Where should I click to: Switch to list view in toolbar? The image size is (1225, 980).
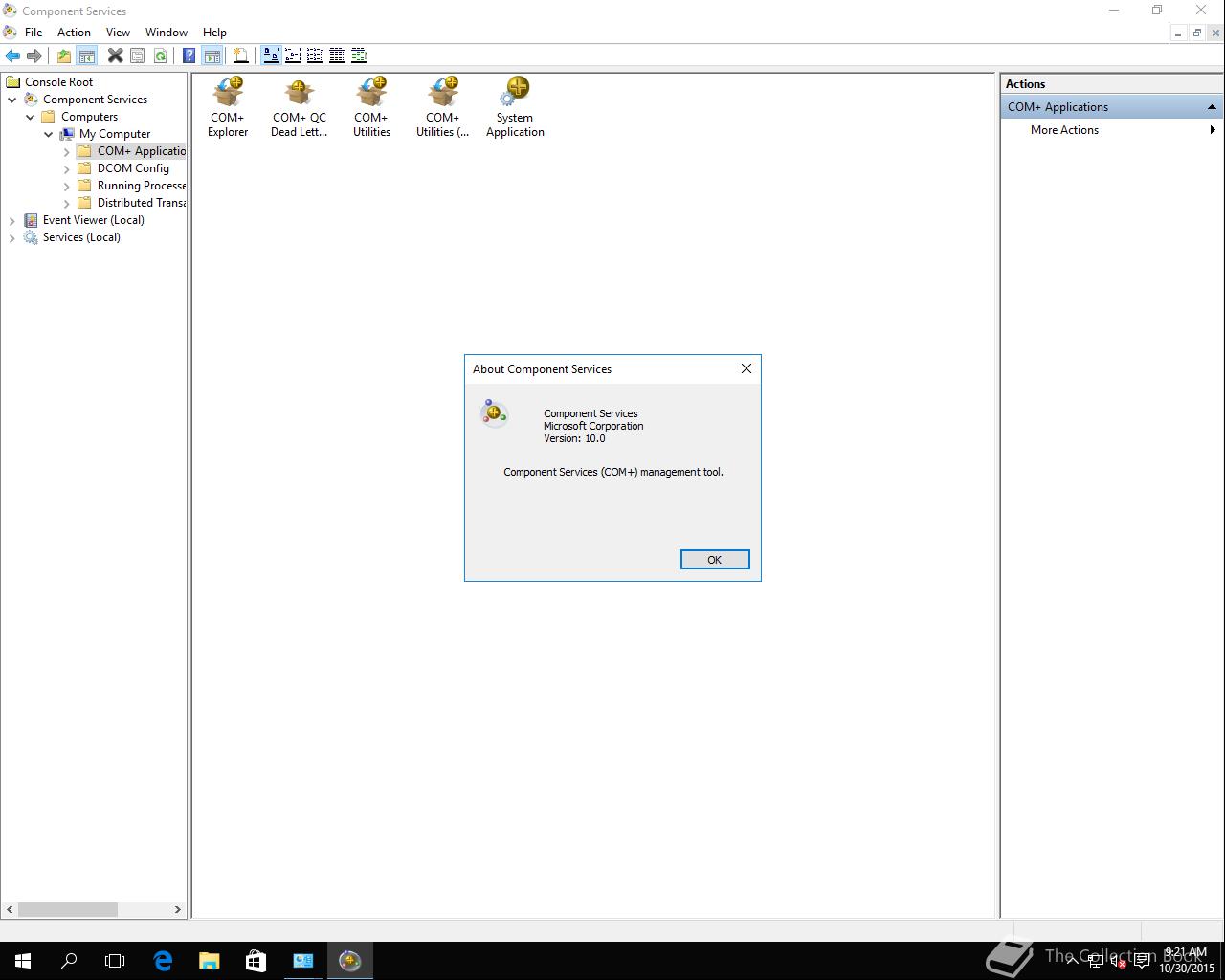pos(315,56)
